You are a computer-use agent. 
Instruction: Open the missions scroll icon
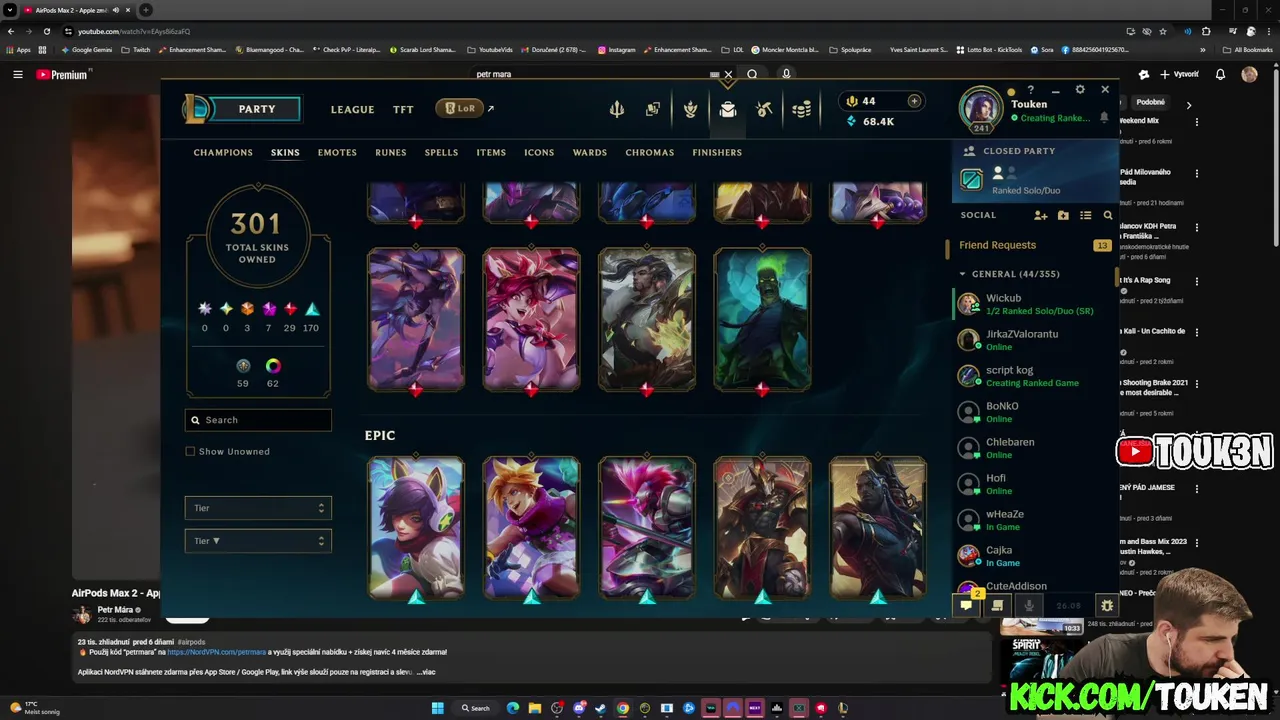click(x=997, y=605)
